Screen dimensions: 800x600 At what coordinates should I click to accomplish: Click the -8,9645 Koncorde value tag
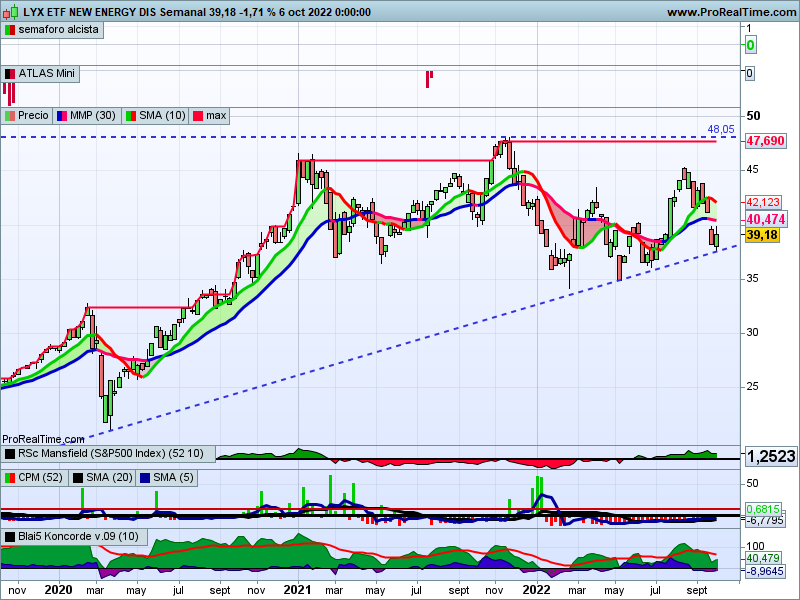pos(764,571)
